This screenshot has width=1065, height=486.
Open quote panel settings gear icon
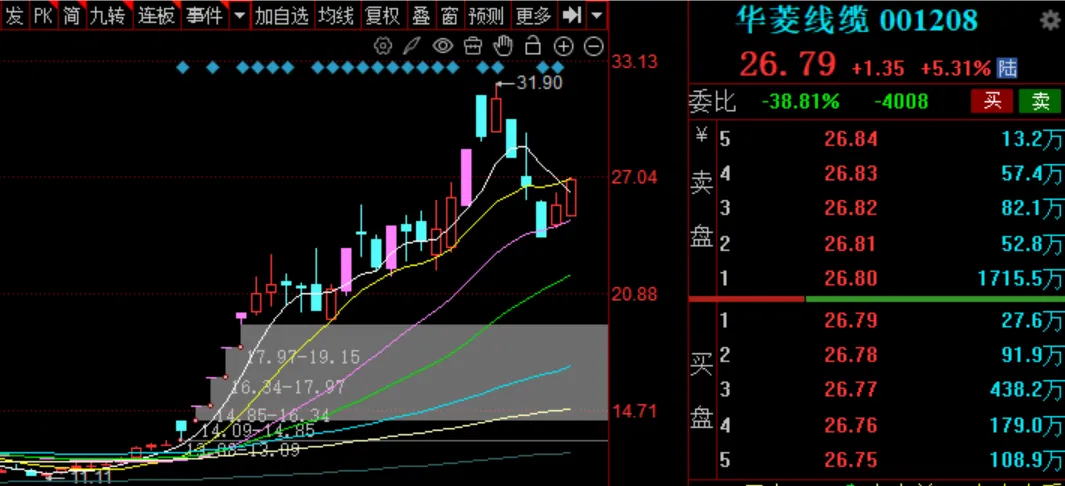[x=1049, y=20]
